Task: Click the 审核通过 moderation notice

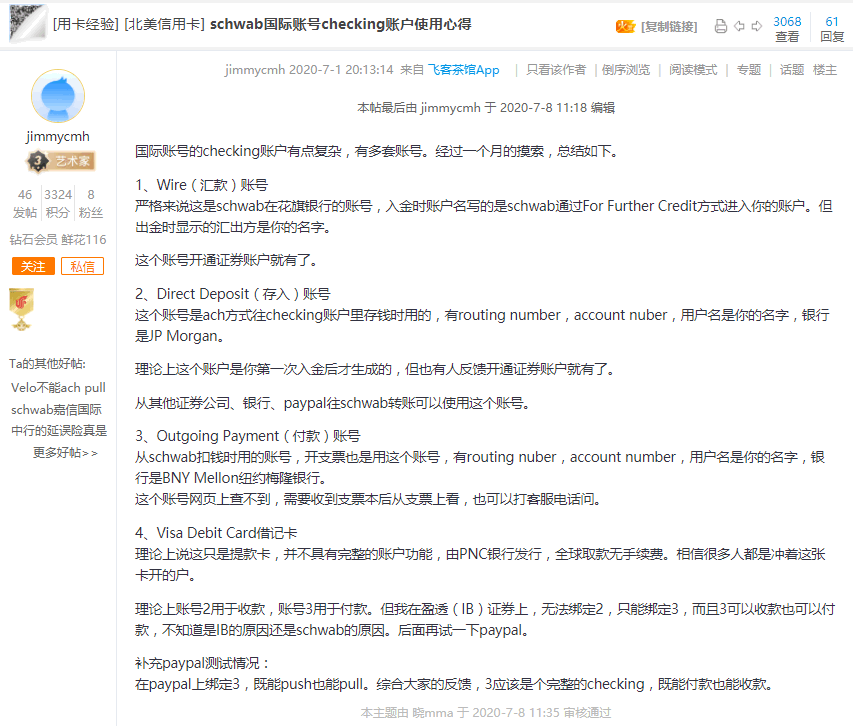Action: (486, 712)
